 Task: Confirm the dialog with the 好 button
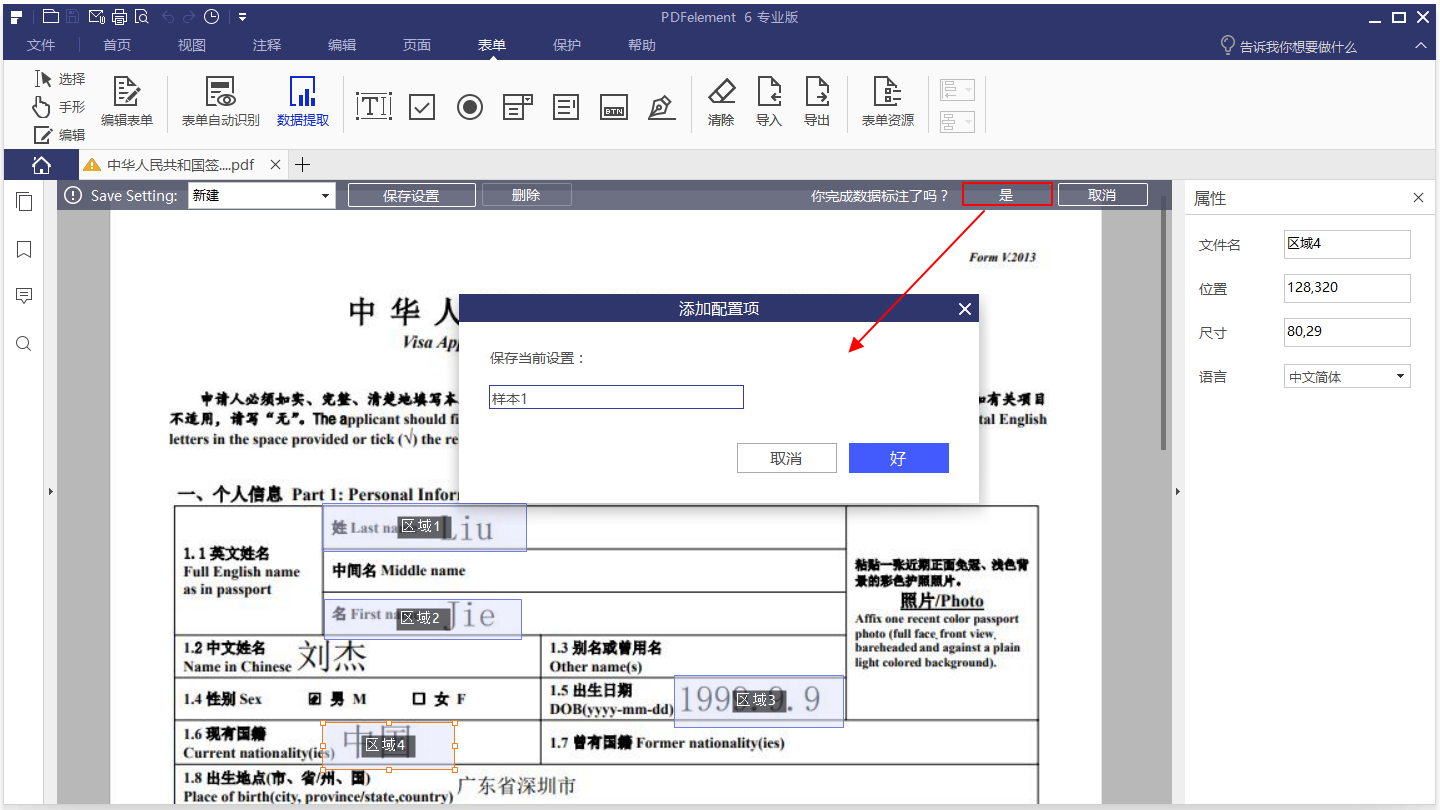[x=899, y=458]
